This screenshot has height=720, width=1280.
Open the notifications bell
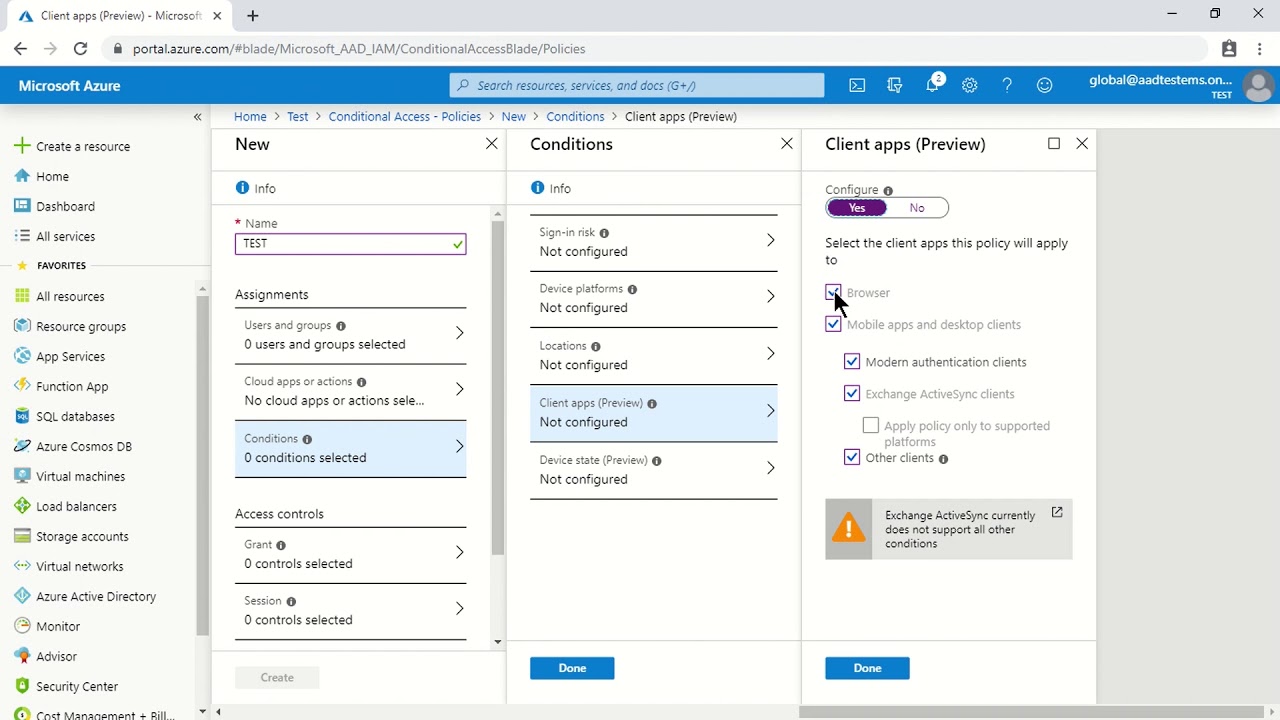(x=933, y=86)
